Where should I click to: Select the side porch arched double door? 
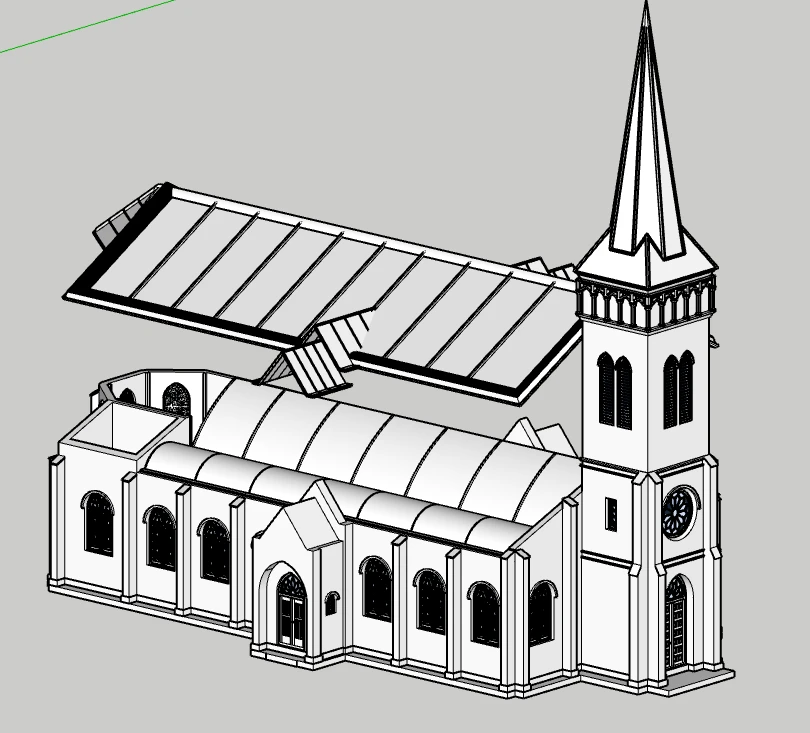pyautogui.click(x=291, y=609)
